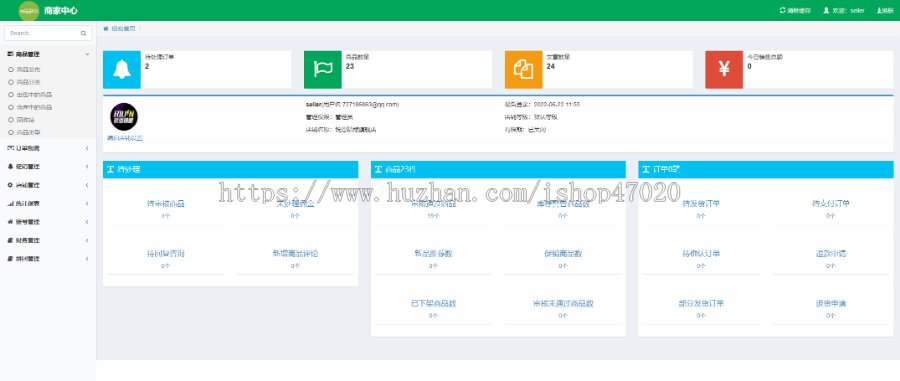
Task: Open the 退货申请 link
Action: coord(831,303)
